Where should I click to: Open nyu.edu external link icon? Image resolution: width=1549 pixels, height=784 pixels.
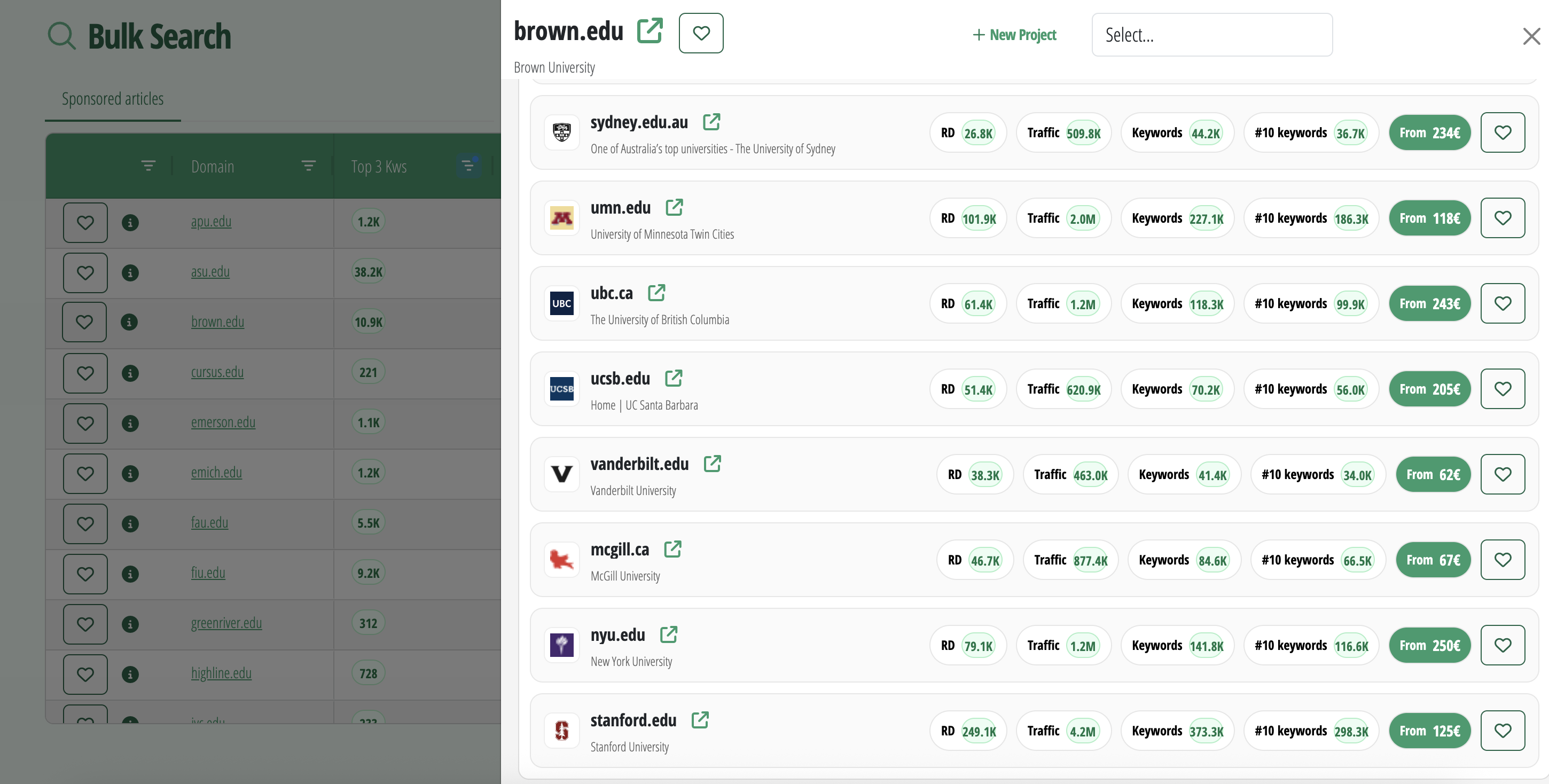click(x=669, y=634)
